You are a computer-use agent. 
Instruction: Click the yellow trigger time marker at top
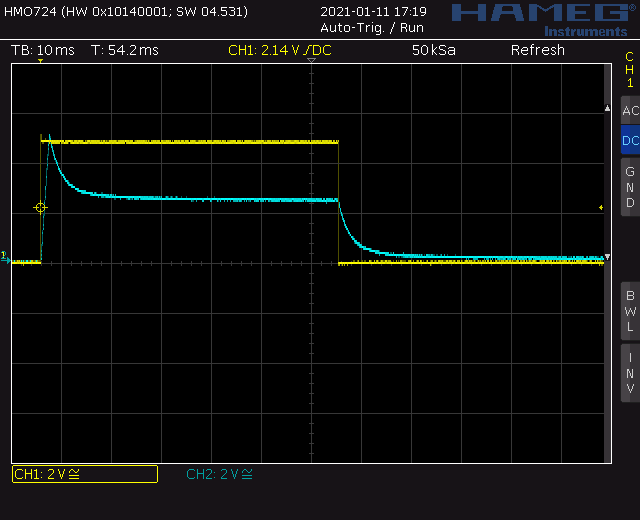[x=40, y=62]
